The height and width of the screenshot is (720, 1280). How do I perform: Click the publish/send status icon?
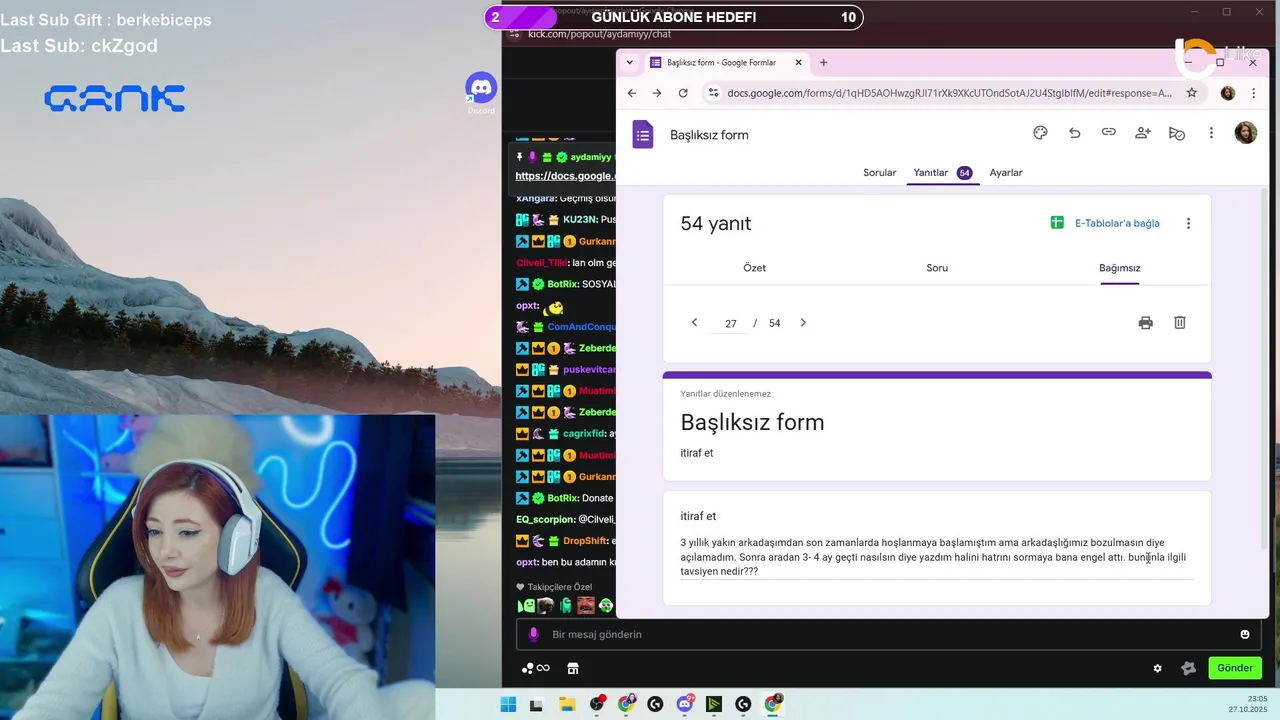tap(1177, 133)
